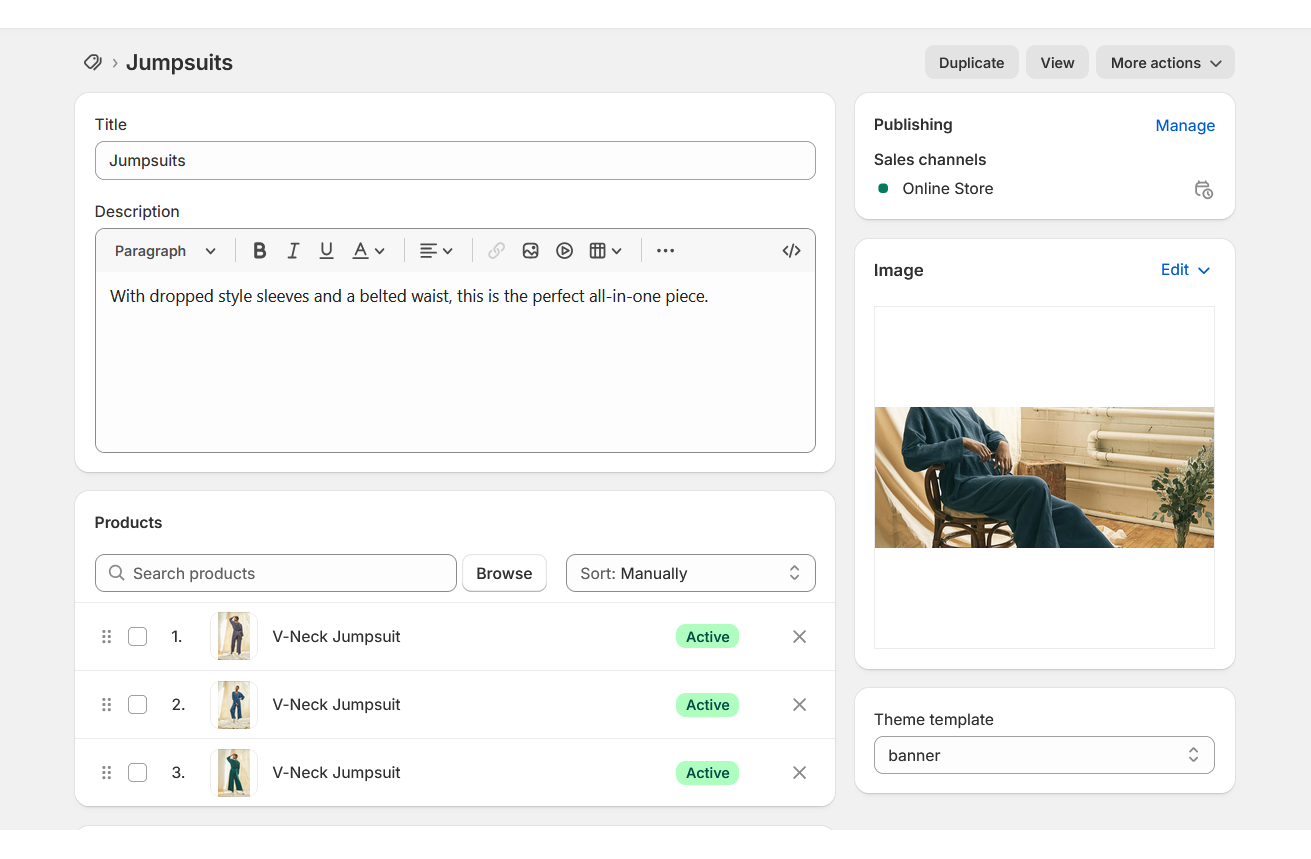Click the Title input field
1311x859 pixels.
tap(455, 161)
